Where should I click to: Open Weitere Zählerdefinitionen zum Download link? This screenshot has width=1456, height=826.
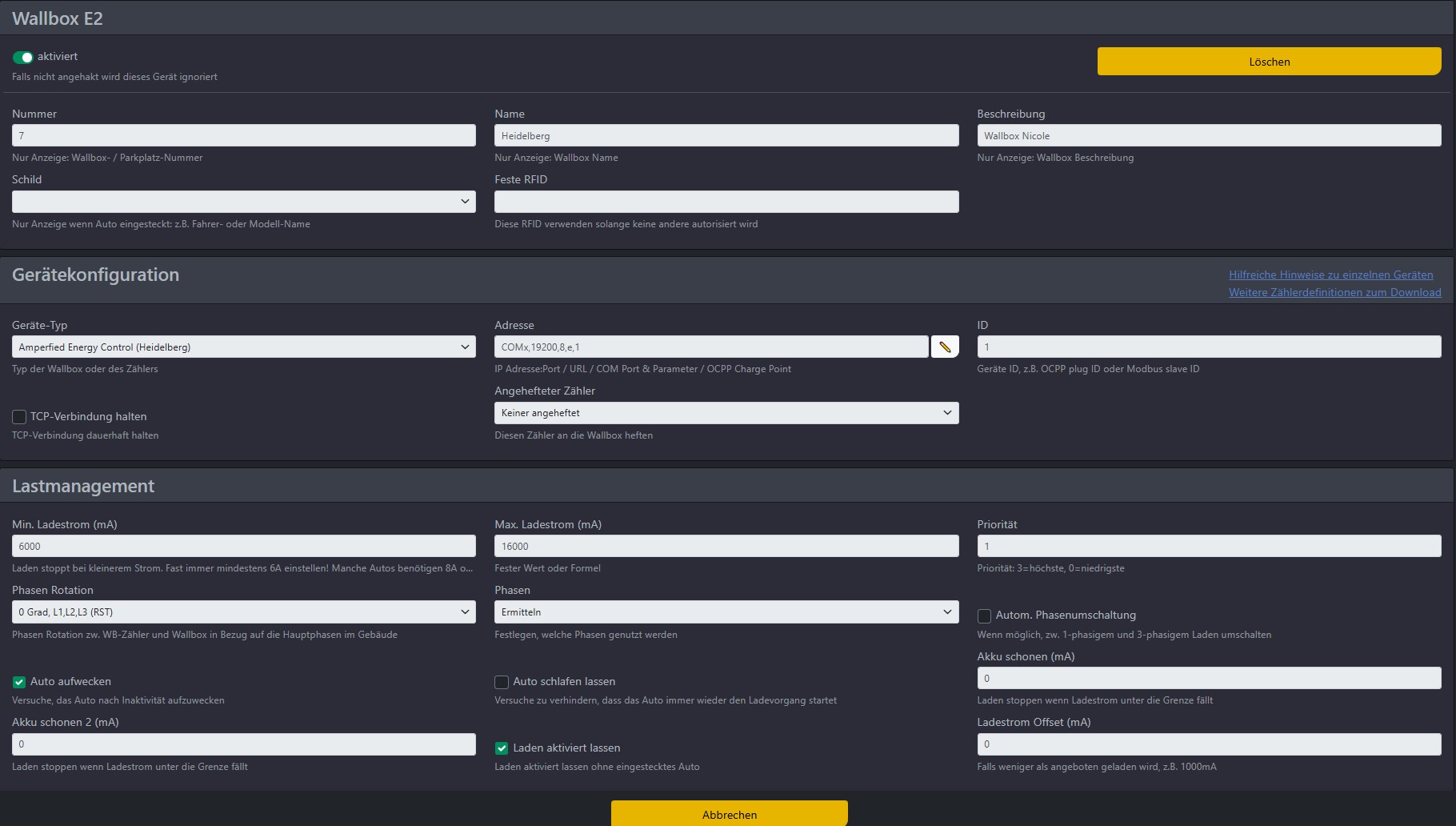1334,292
